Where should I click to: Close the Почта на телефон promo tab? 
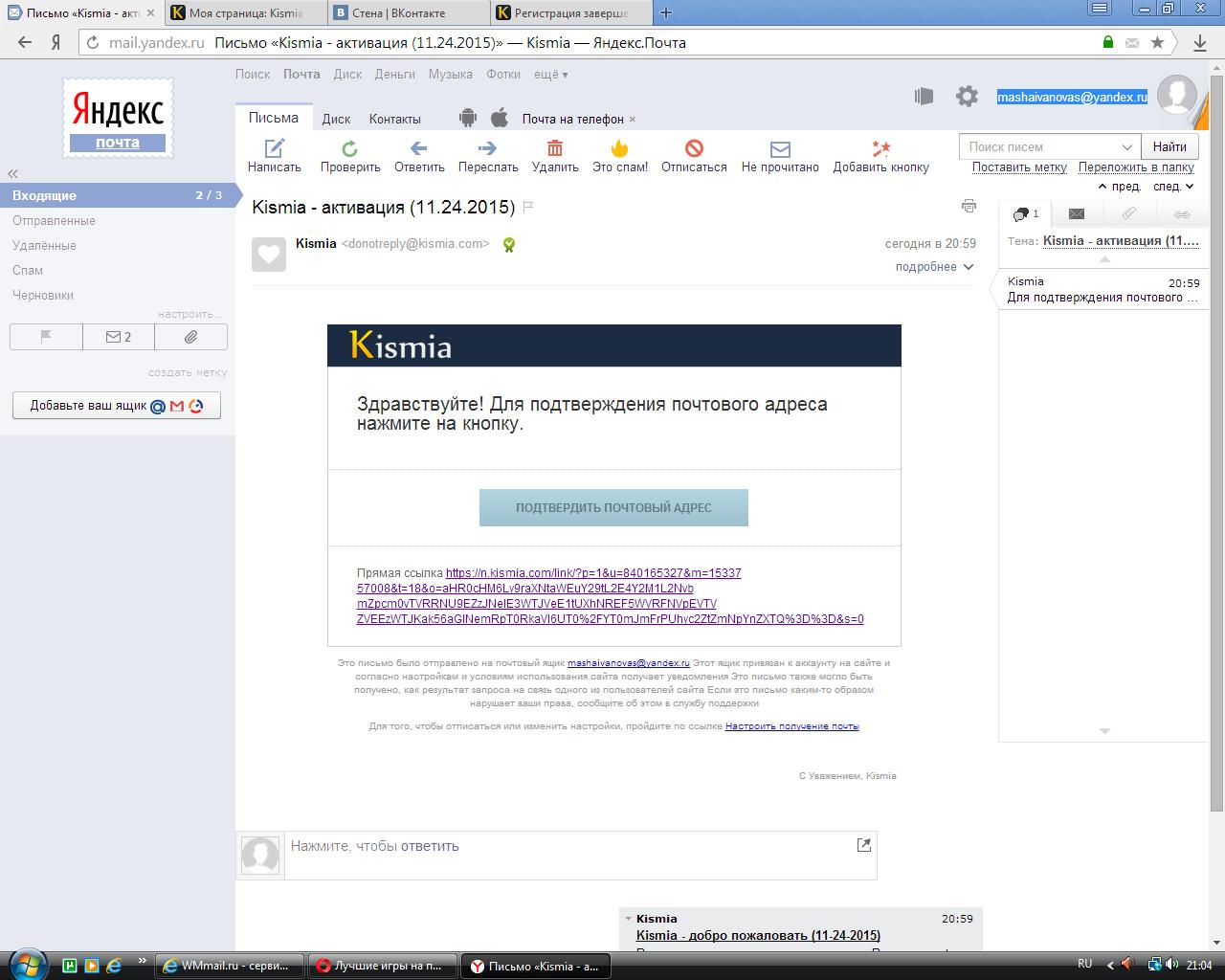tap(633, 119)
